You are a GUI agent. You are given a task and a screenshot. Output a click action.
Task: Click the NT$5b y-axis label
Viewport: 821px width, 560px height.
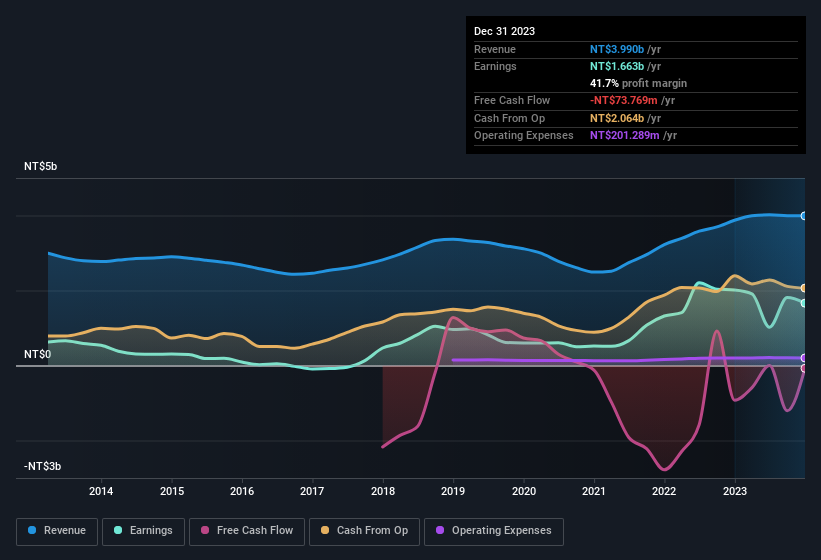(x=41, y=167)
